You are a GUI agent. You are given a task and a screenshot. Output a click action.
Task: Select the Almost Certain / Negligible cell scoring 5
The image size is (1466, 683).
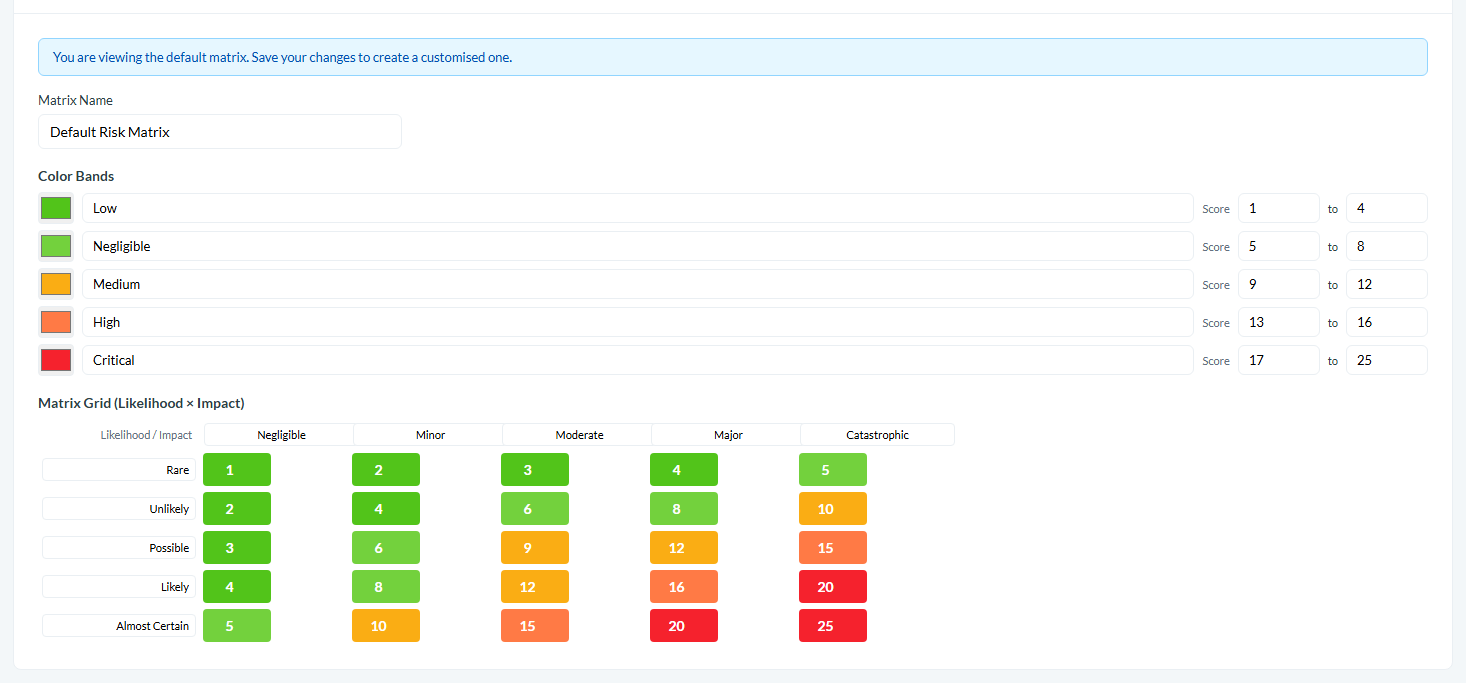[x=237, y=626]
